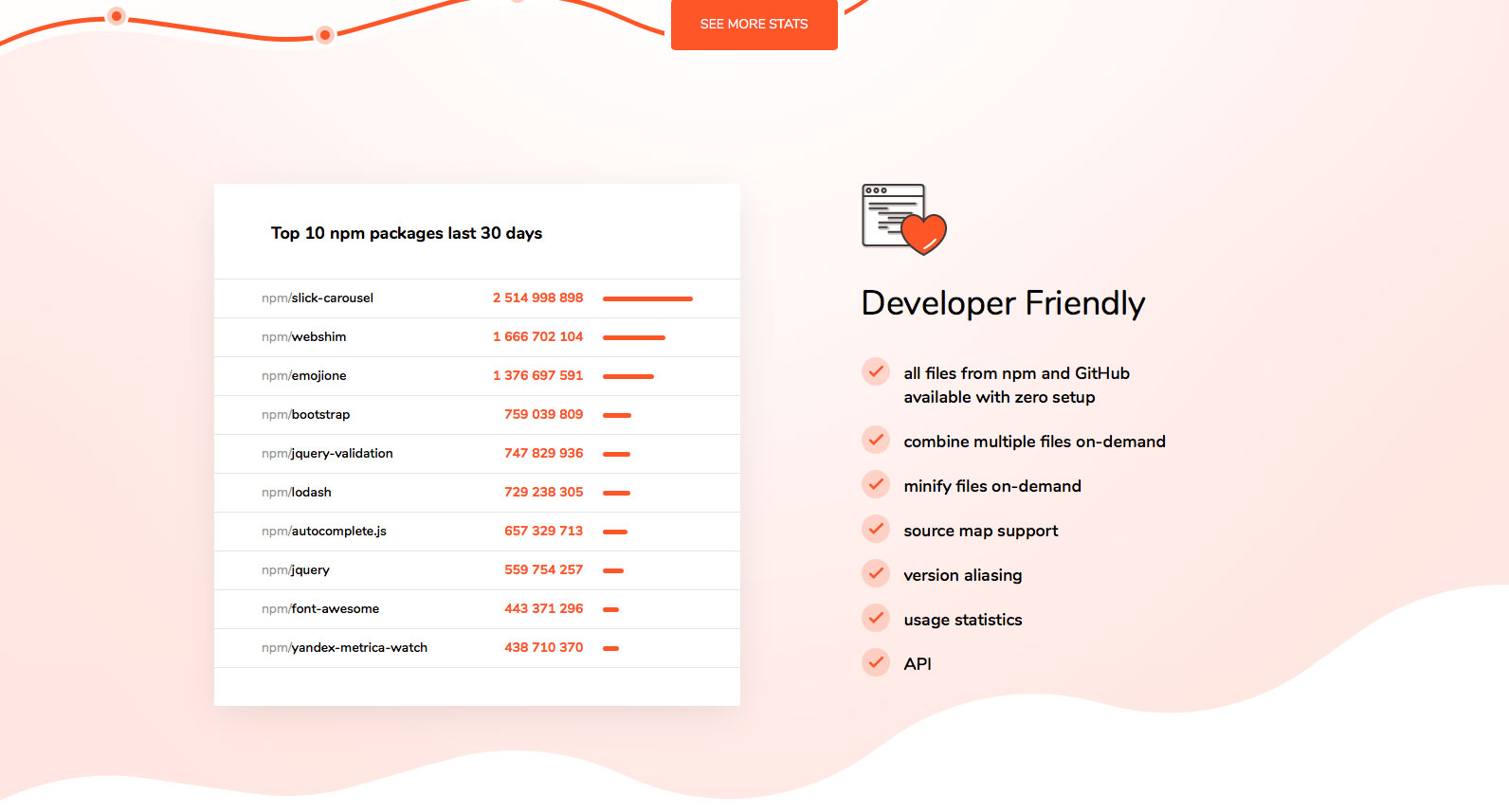Click the browser window heart icon
Screen dimensions: 1509x812
(903, 220)
